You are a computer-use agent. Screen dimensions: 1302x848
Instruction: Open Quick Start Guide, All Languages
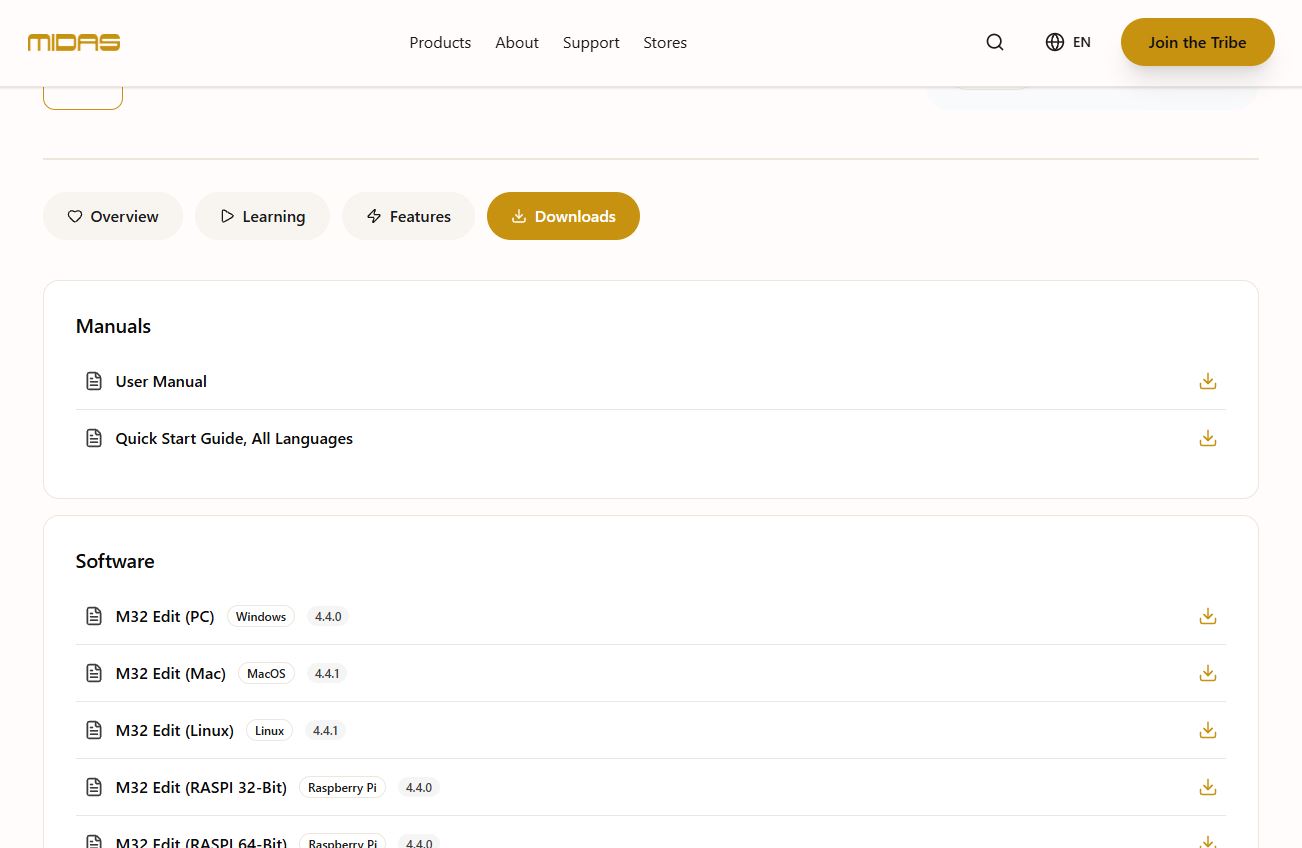tap(234, 438)
